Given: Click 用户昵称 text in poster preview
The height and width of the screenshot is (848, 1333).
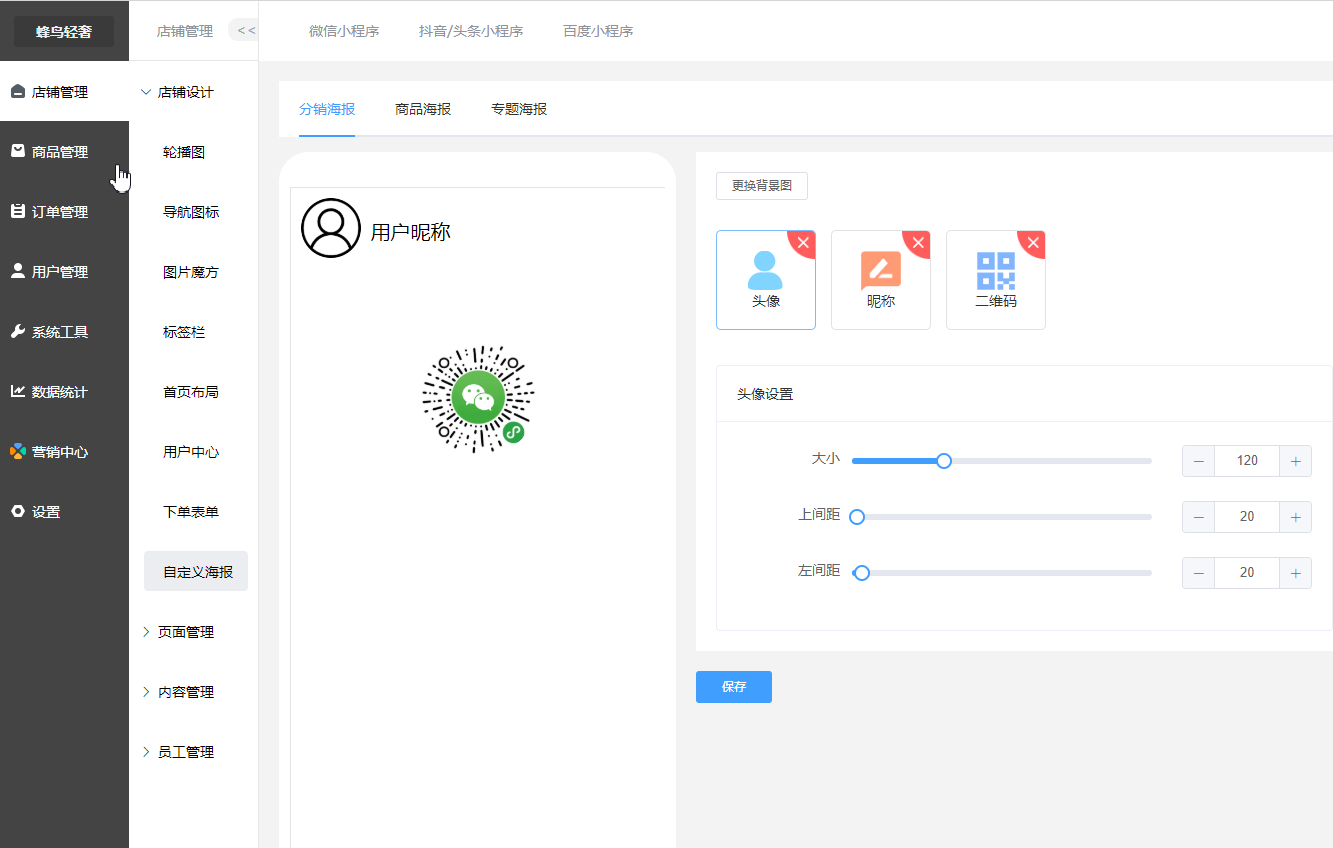Looking at the screenshot, I should pyautogui.click(x=410, y=232).
